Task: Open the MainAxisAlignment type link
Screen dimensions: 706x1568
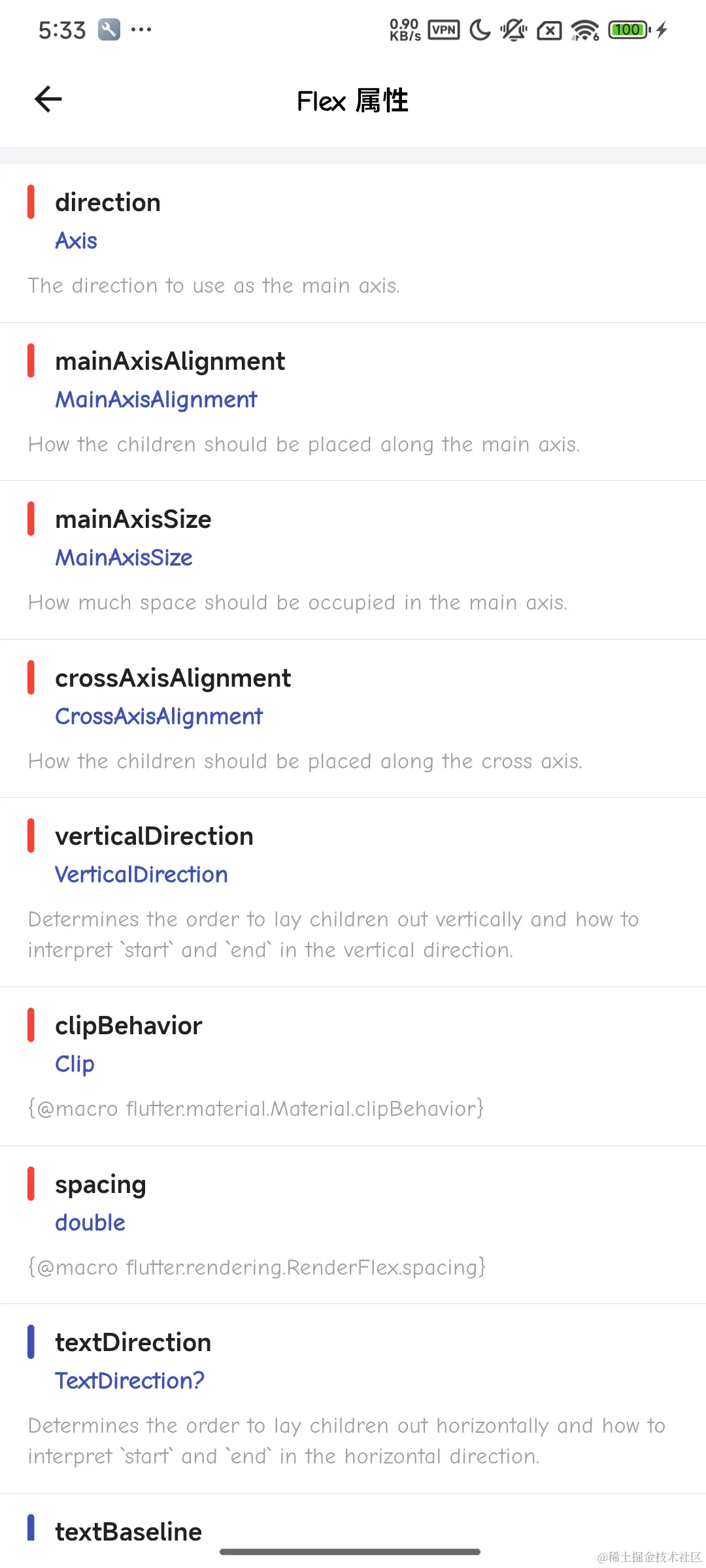Action: coord(156,400)
